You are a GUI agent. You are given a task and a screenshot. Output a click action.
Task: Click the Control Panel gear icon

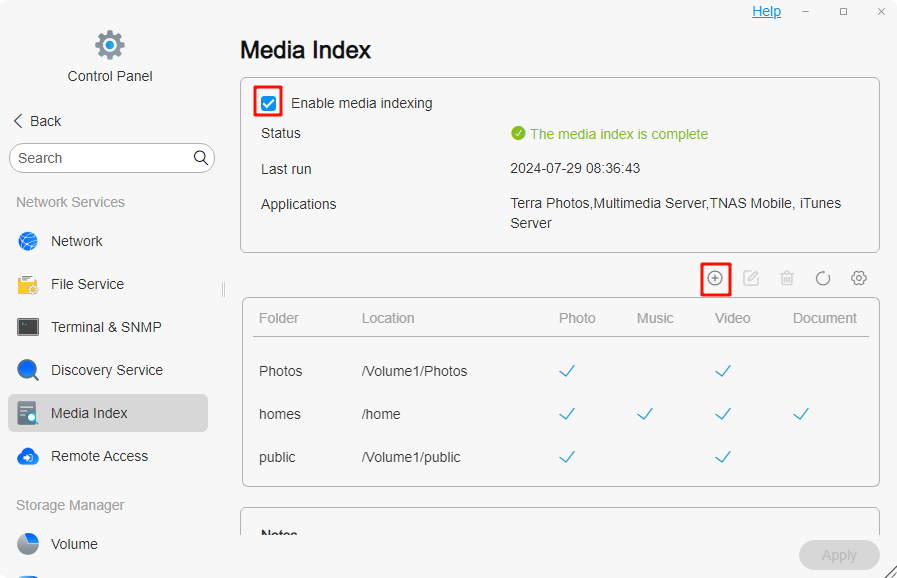[110, 45]
